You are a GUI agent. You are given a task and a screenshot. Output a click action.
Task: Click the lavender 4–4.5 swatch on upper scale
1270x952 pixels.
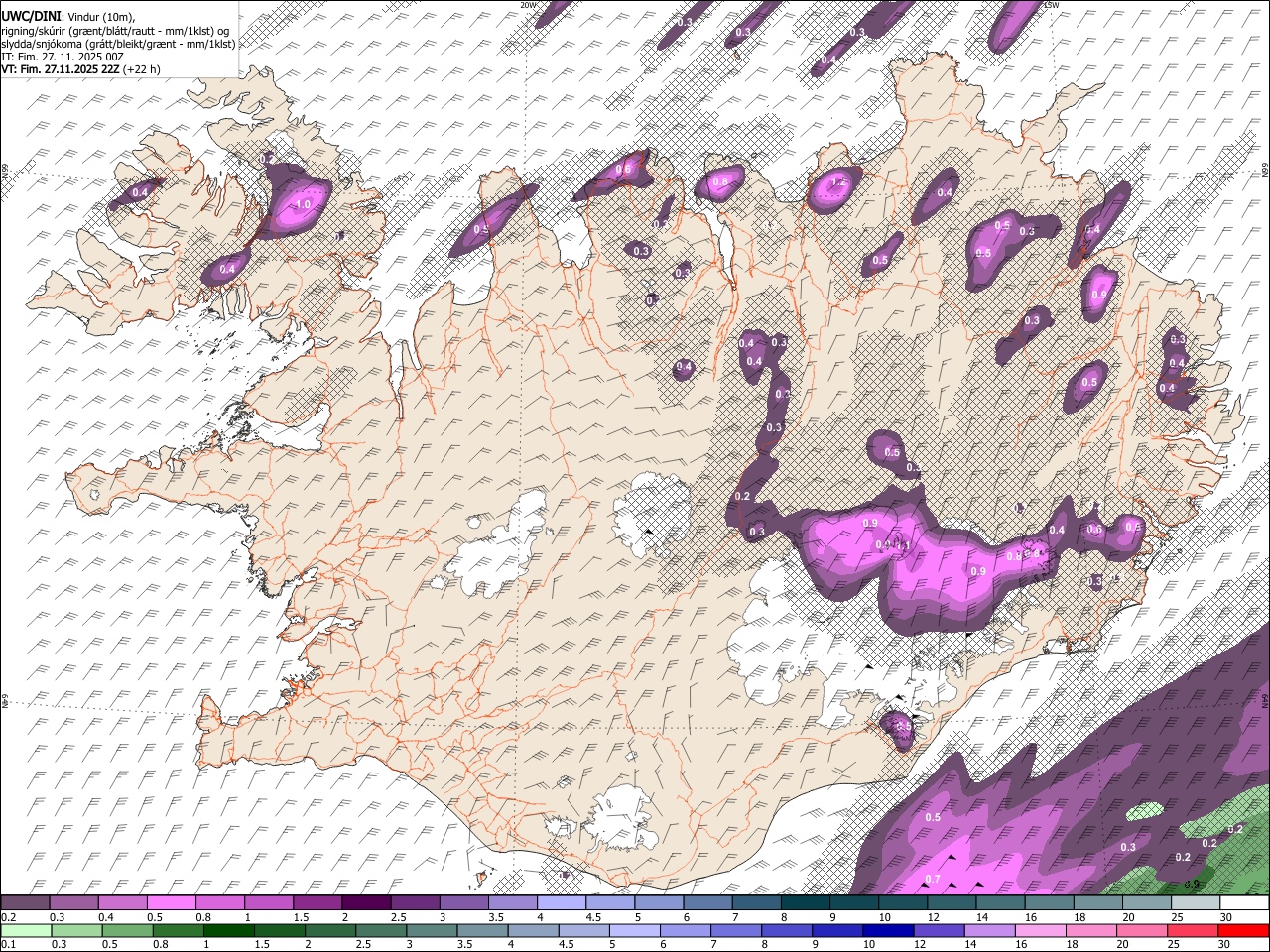pyautogui.click(x=561, y=903)
